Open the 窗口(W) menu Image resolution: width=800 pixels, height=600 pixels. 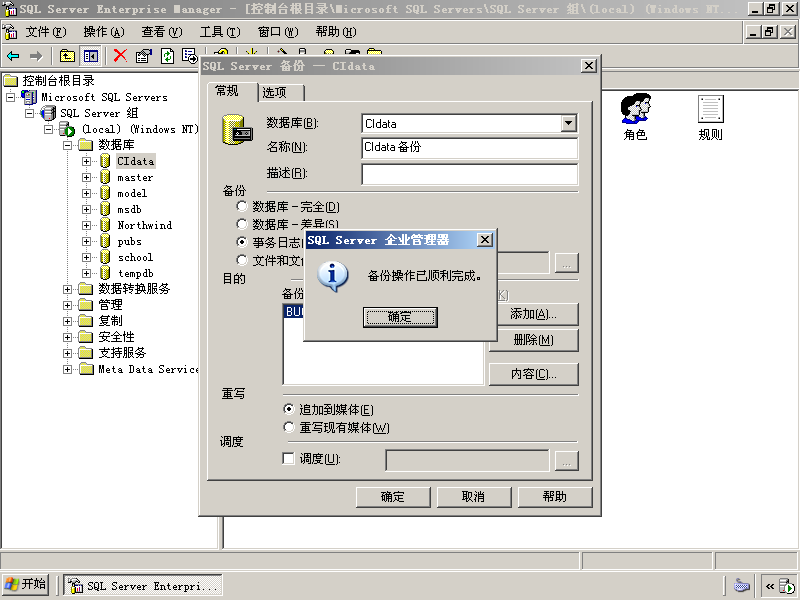pos(278,32)
